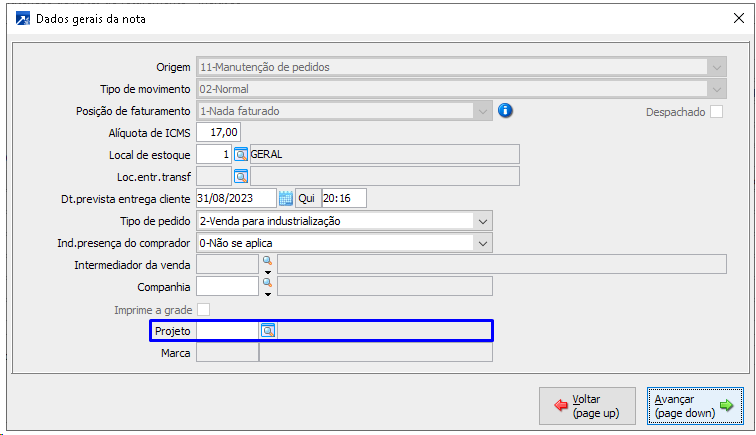
Task: Open the Tipo de pedido dropdown
Action: click(x=483, y=221)
